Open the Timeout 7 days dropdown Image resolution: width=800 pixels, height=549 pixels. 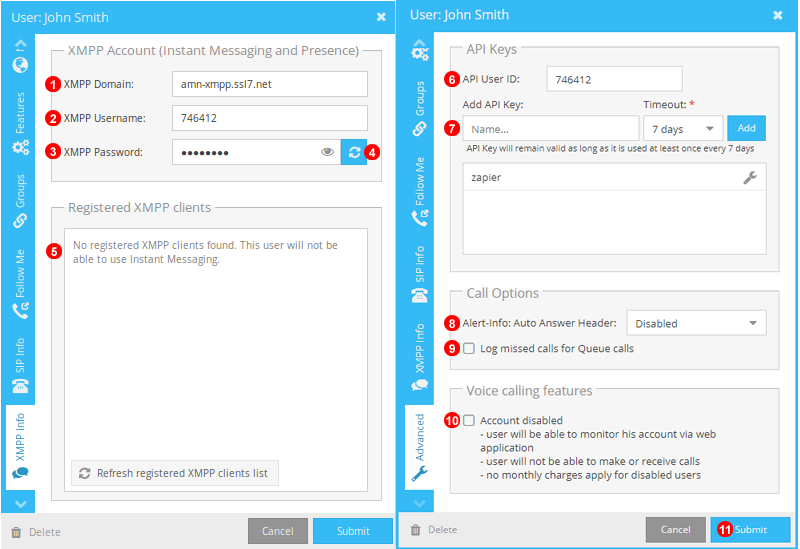point(683,129)
